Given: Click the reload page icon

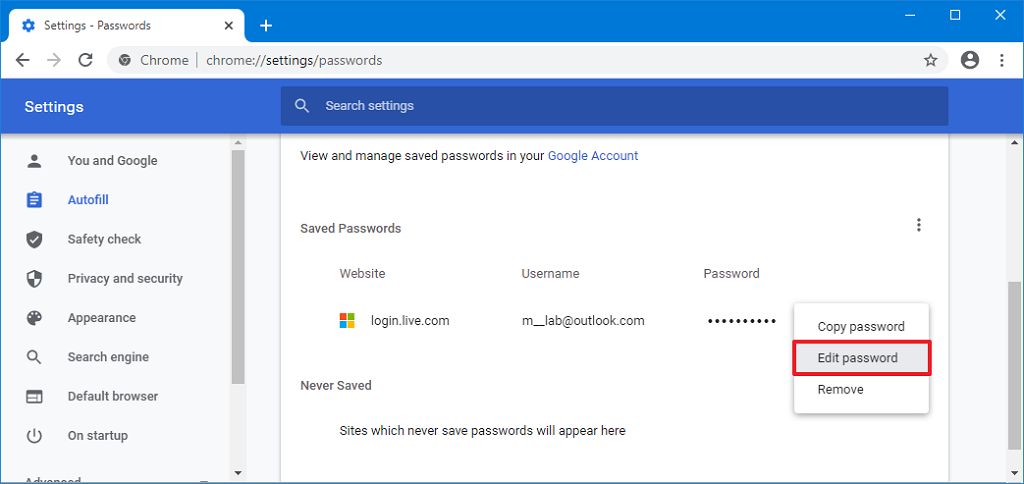Looking at the screenshot, I should (86, 60).
